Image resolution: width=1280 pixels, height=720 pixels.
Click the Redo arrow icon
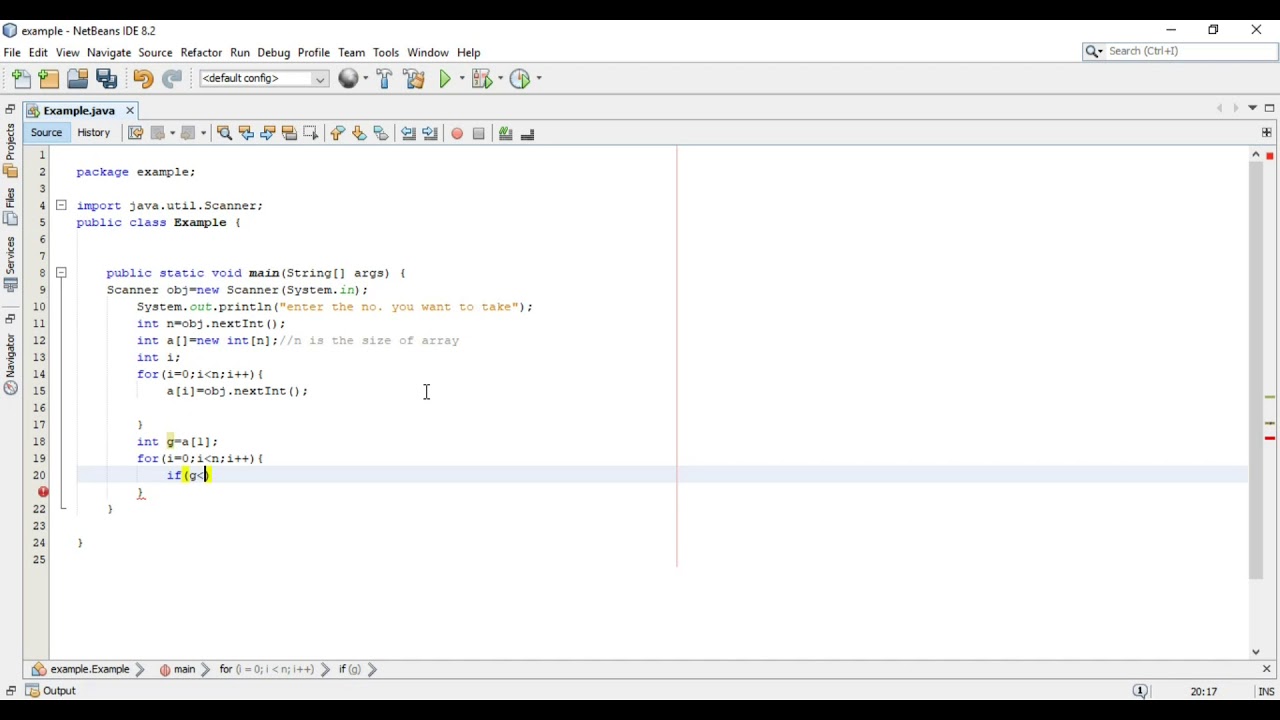172,78
